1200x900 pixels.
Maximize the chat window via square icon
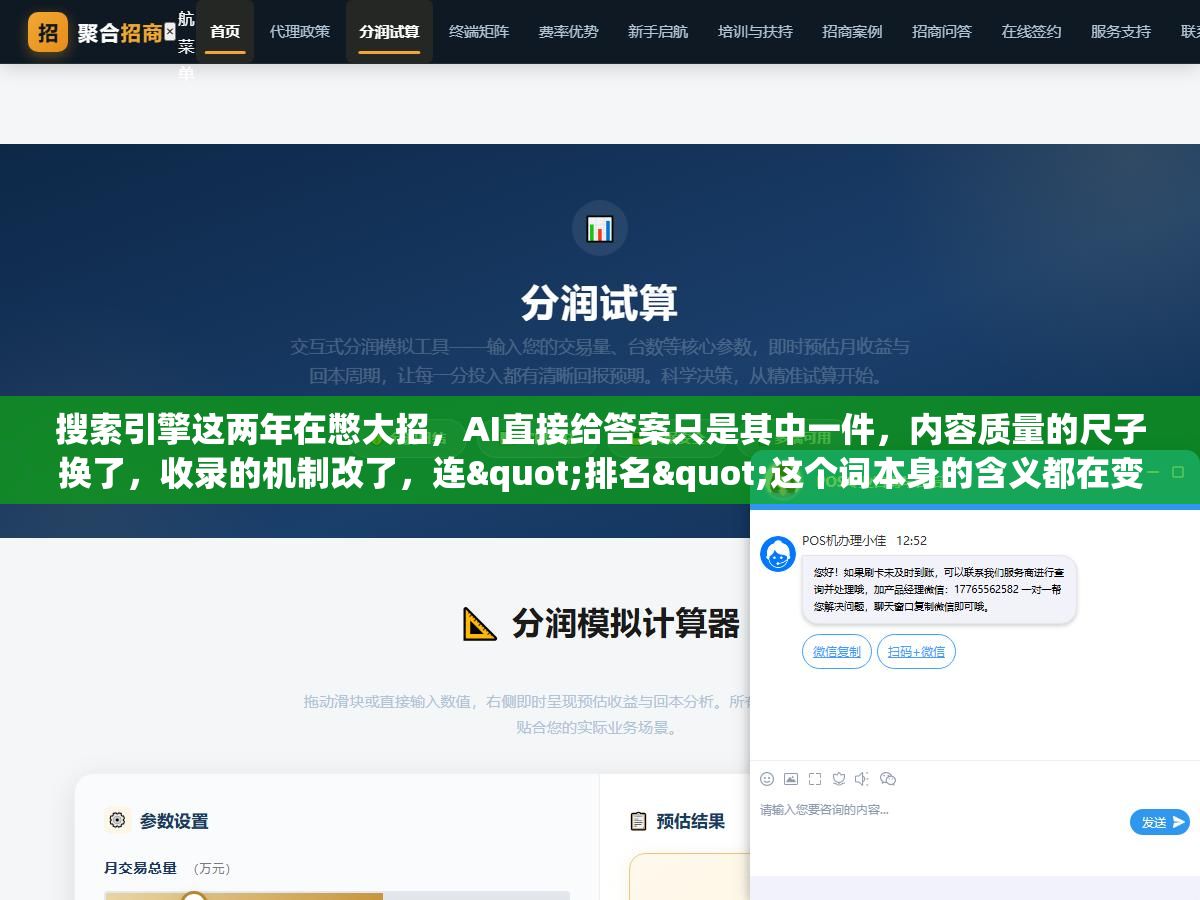(1177, 472)
